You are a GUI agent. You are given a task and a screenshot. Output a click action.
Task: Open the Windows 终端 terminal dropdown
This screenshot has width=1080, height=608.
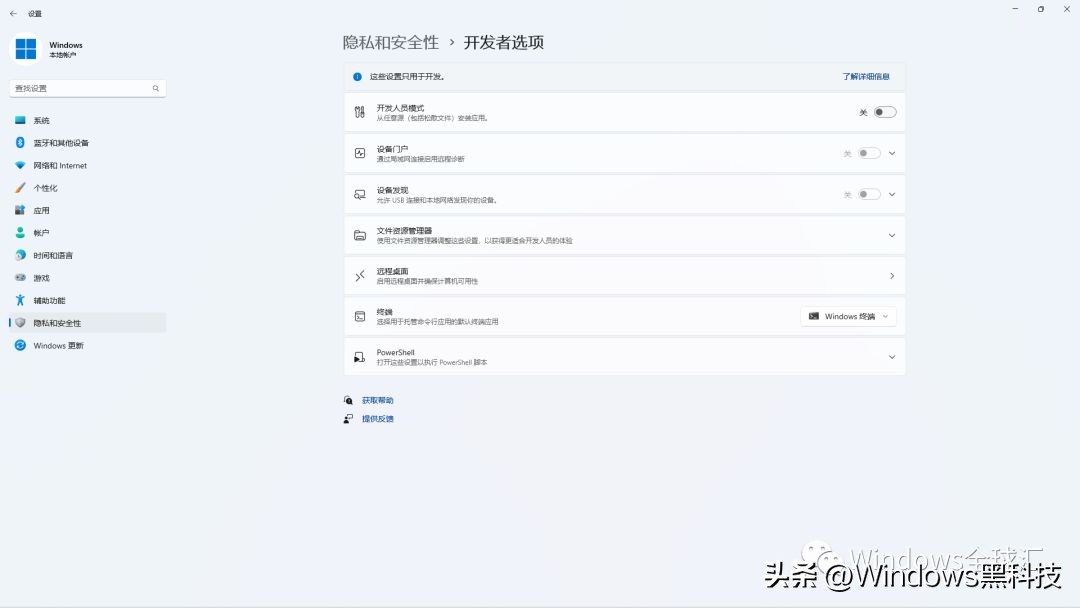coord(847,316)
